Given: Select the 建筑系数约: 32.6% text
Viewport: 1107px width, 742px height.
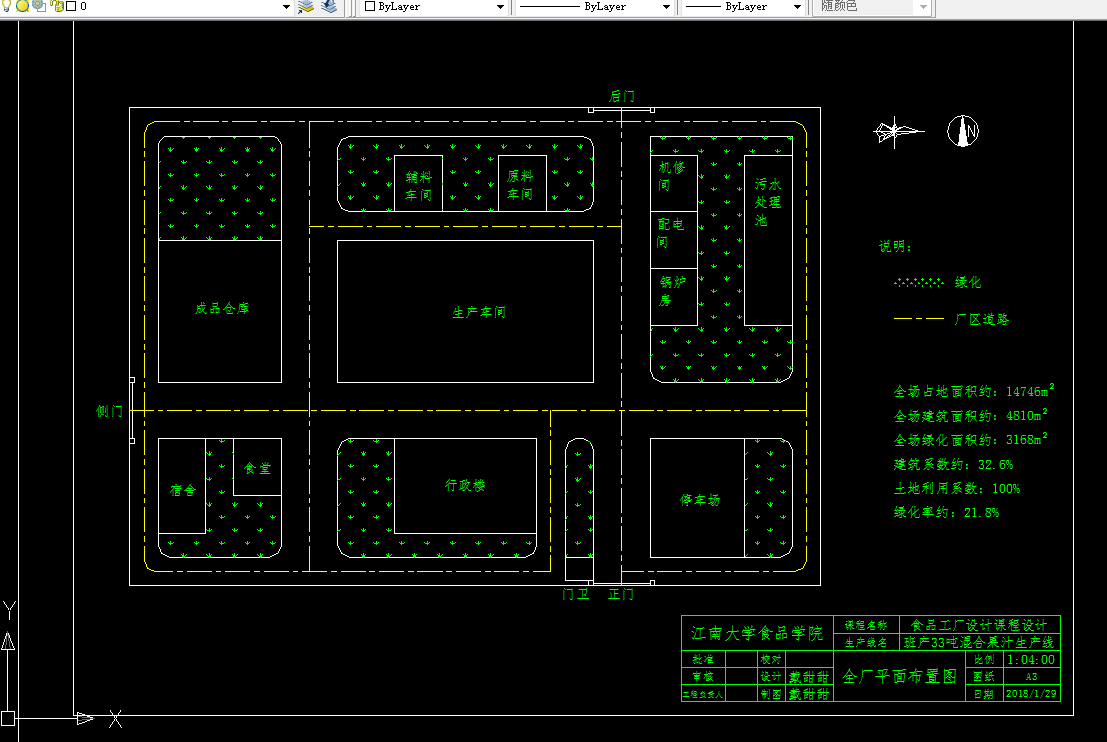Looking at the screenshot, I should 953,465.
